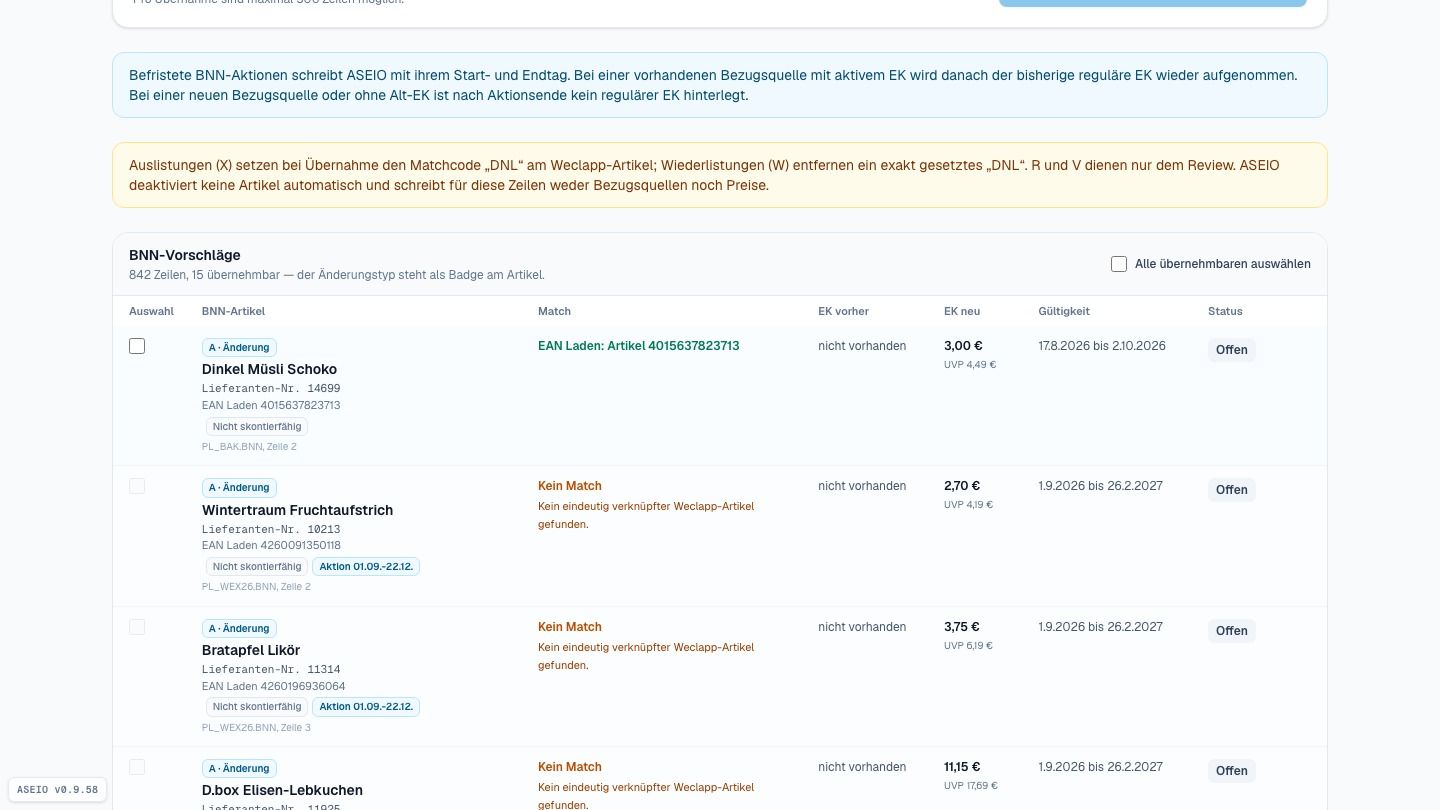The height and width of the screenshot is (810, 1440).
Task: Tick the Alle übernehmbaren auswählen checkbox
Action: (x=1119, y=264)
